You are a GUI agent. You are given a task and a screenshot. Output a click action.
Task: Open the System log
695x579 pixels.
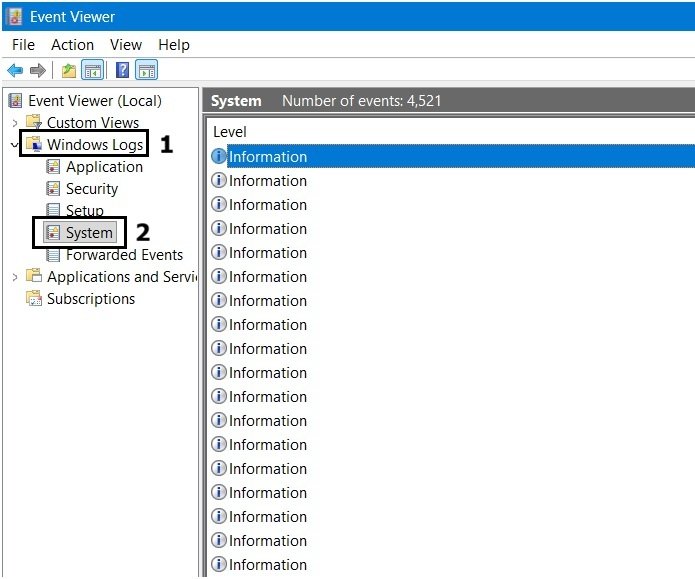tap(89, 233)
